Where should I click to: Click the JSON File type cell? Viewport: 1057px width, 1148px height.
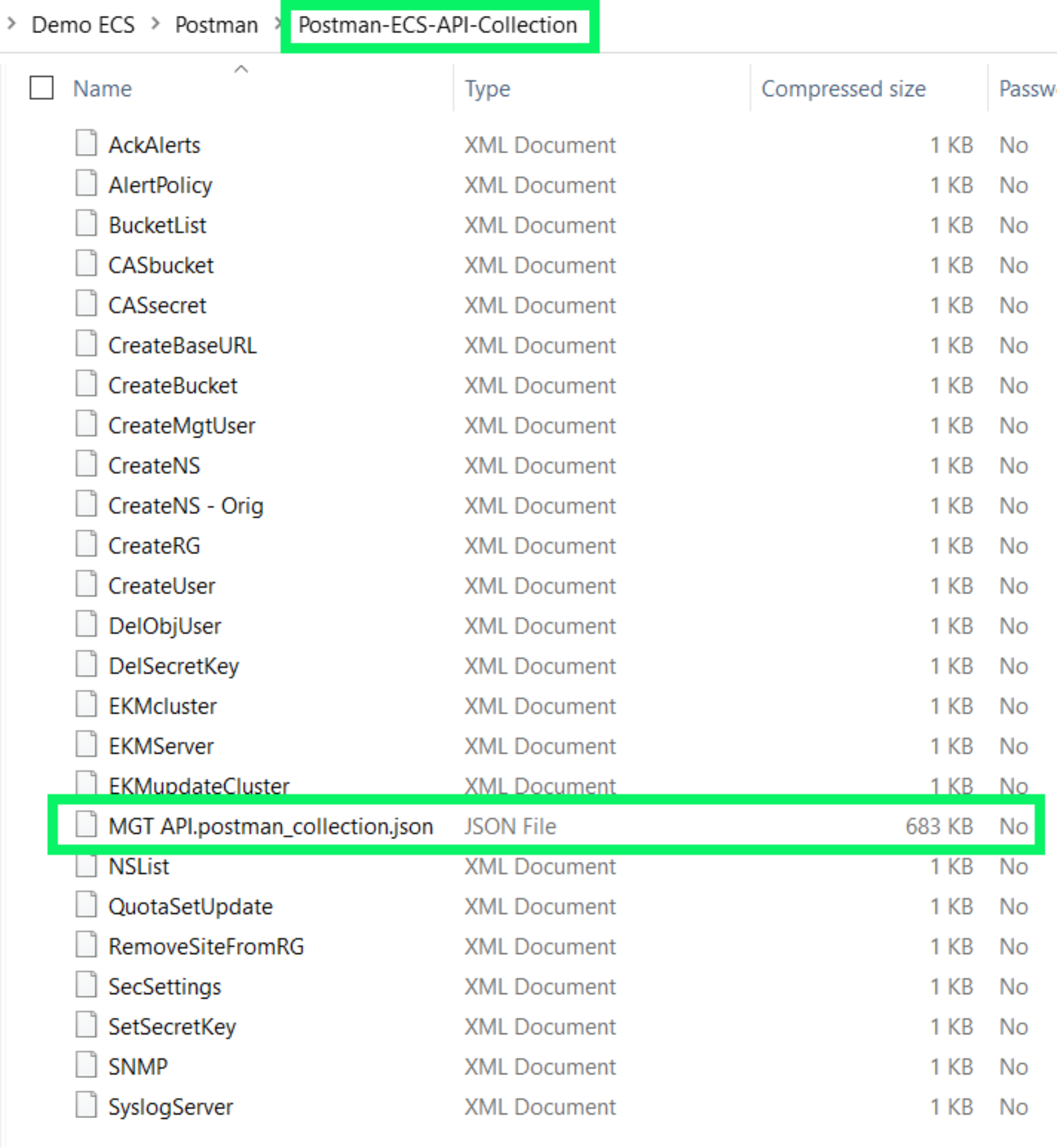point(510,826)
